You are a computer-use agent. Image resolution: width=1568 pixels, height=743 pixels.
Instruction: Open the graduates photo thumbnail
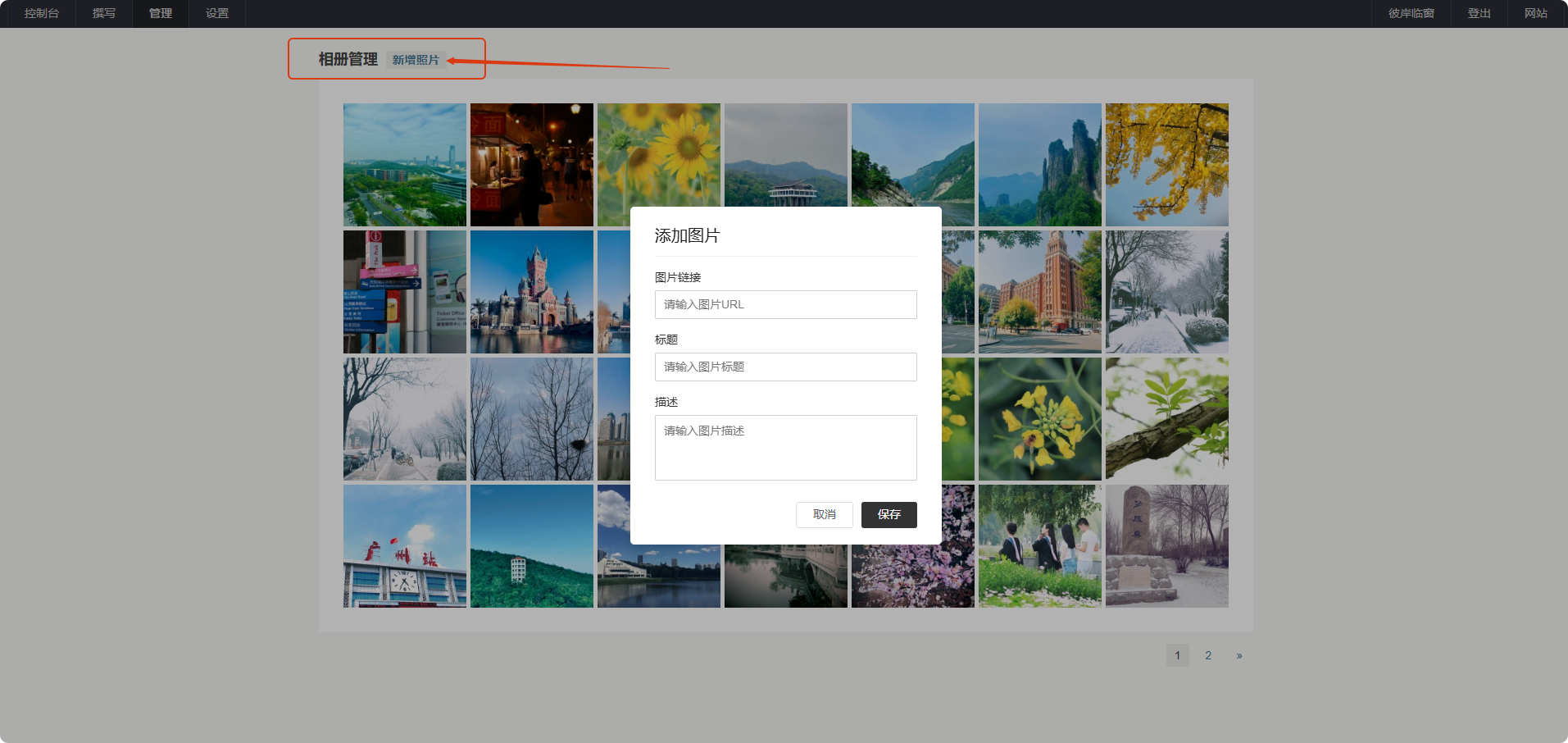coord(1039,545)
